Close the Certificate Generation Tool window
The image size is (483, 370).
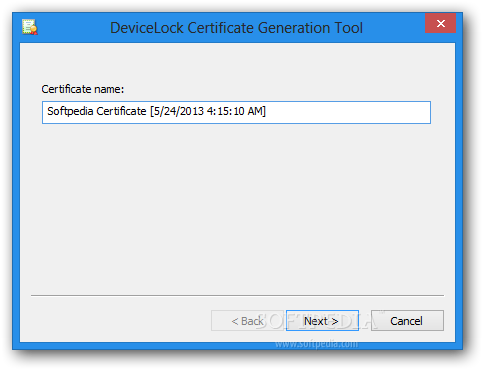[x=440, y=23]
